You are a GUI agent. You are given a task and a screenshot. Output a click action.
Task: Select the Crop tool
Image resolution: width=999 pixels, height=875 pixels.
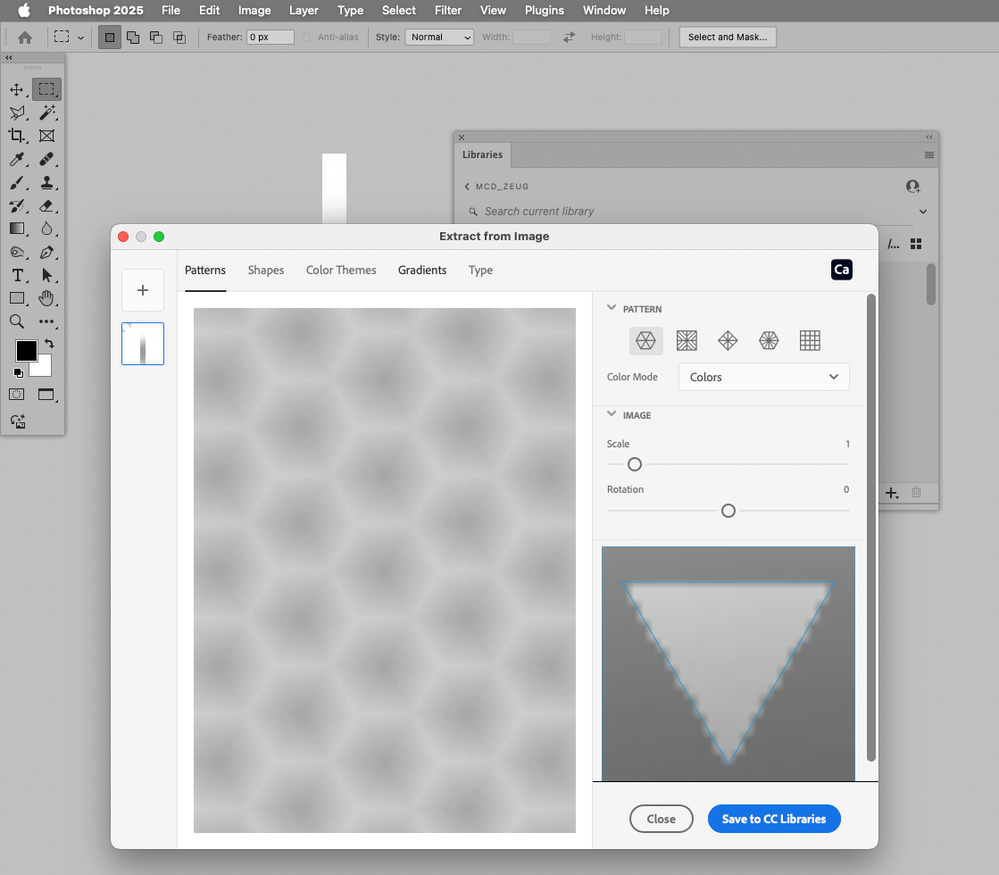17,136
